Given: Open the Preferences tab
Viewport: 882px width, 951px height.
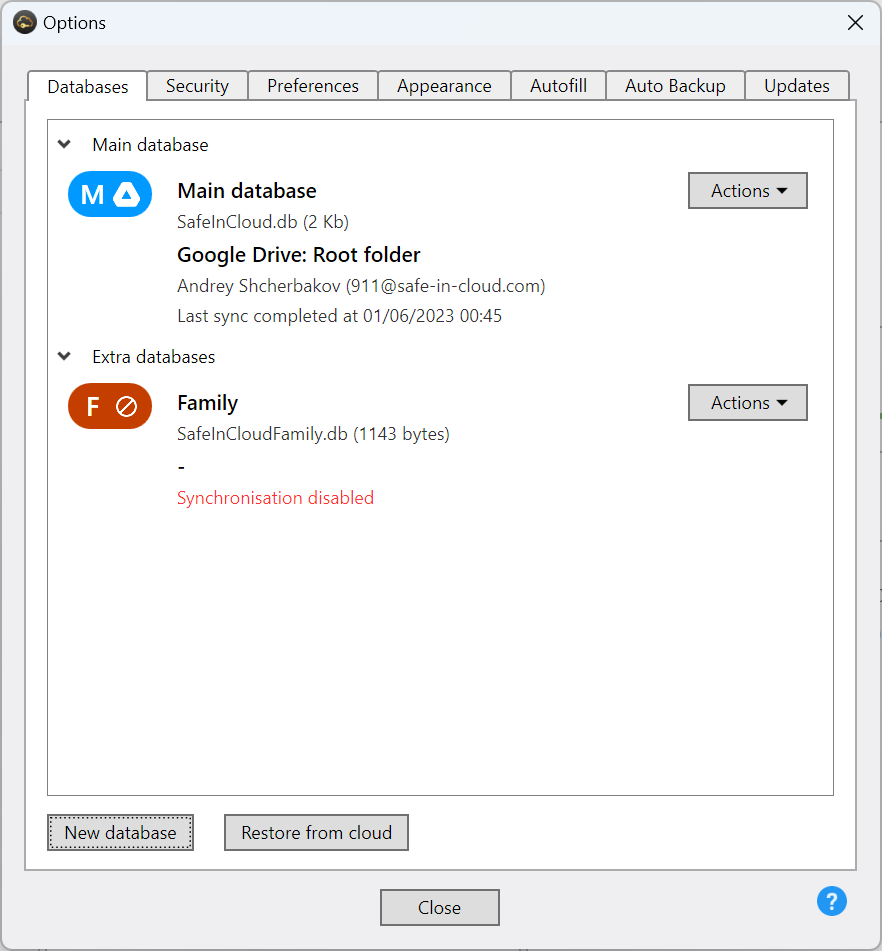Looking at the screenshot, I should (313, 86).
